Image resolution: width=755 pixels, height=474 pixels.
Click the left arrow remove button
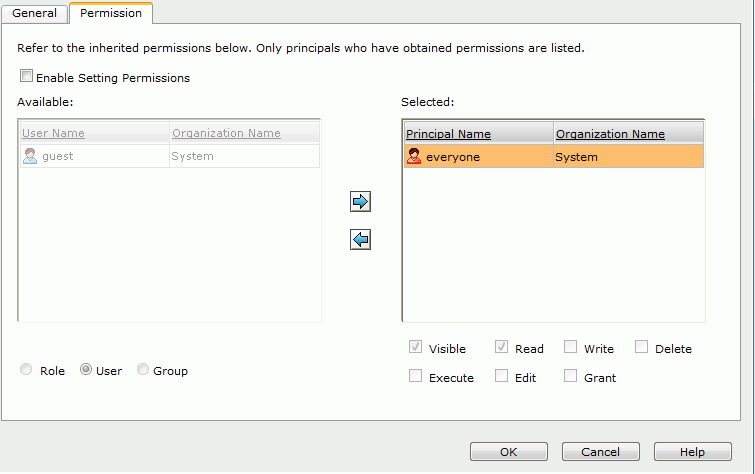coord(360,239)
